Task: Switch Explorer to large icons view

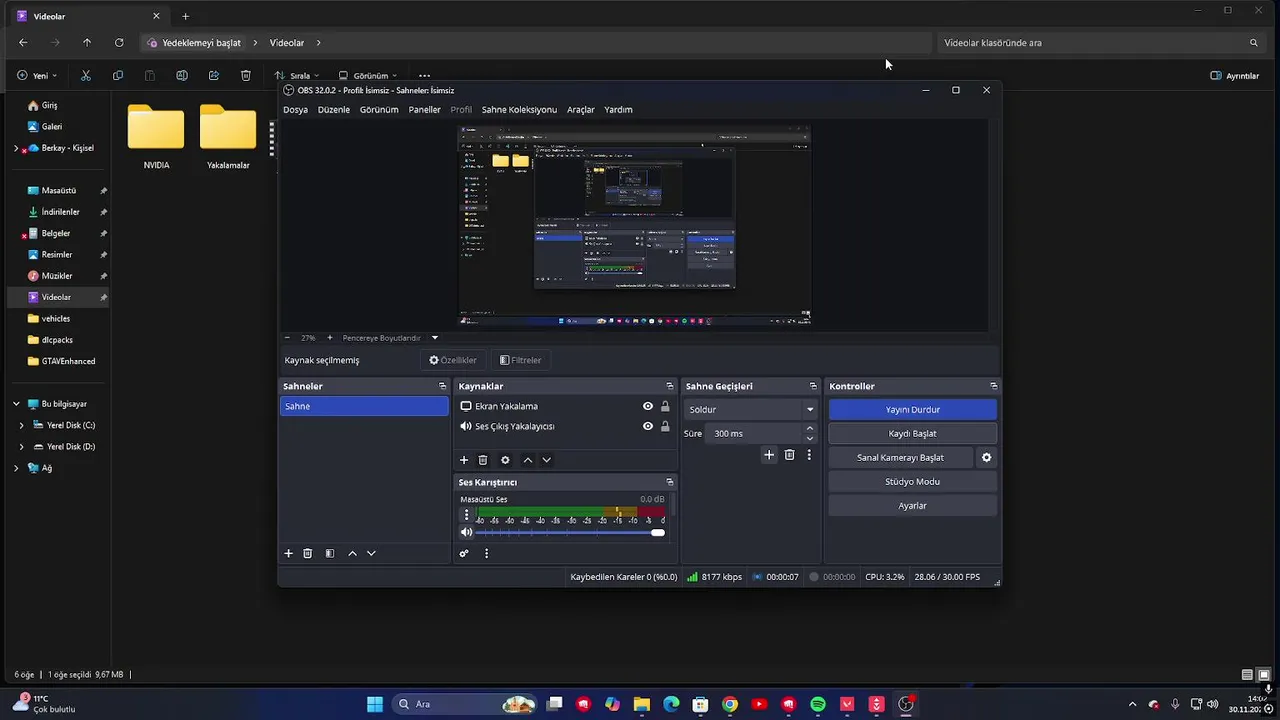Action: 1264,675
